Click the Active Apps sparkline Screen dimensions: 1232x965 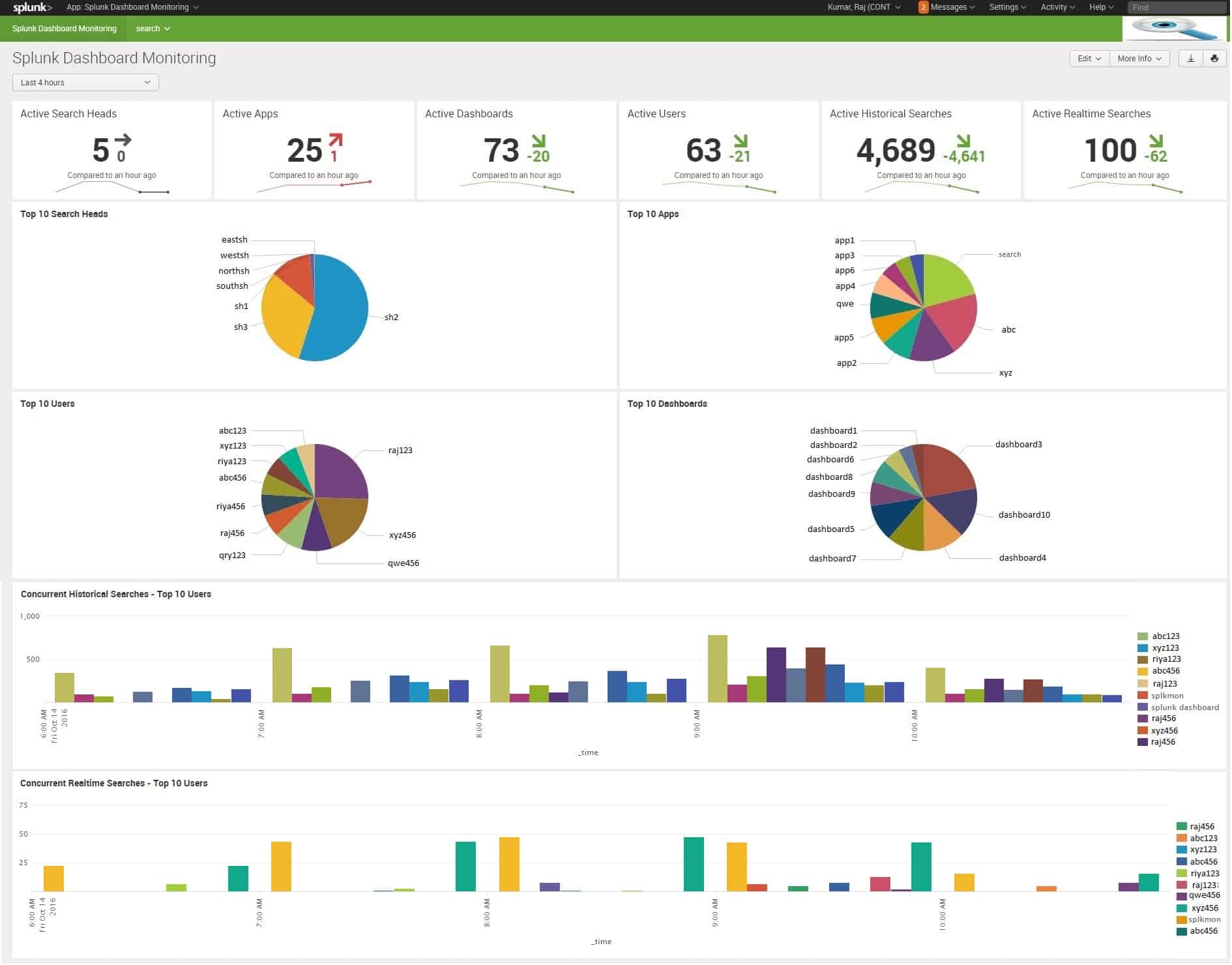315,187
